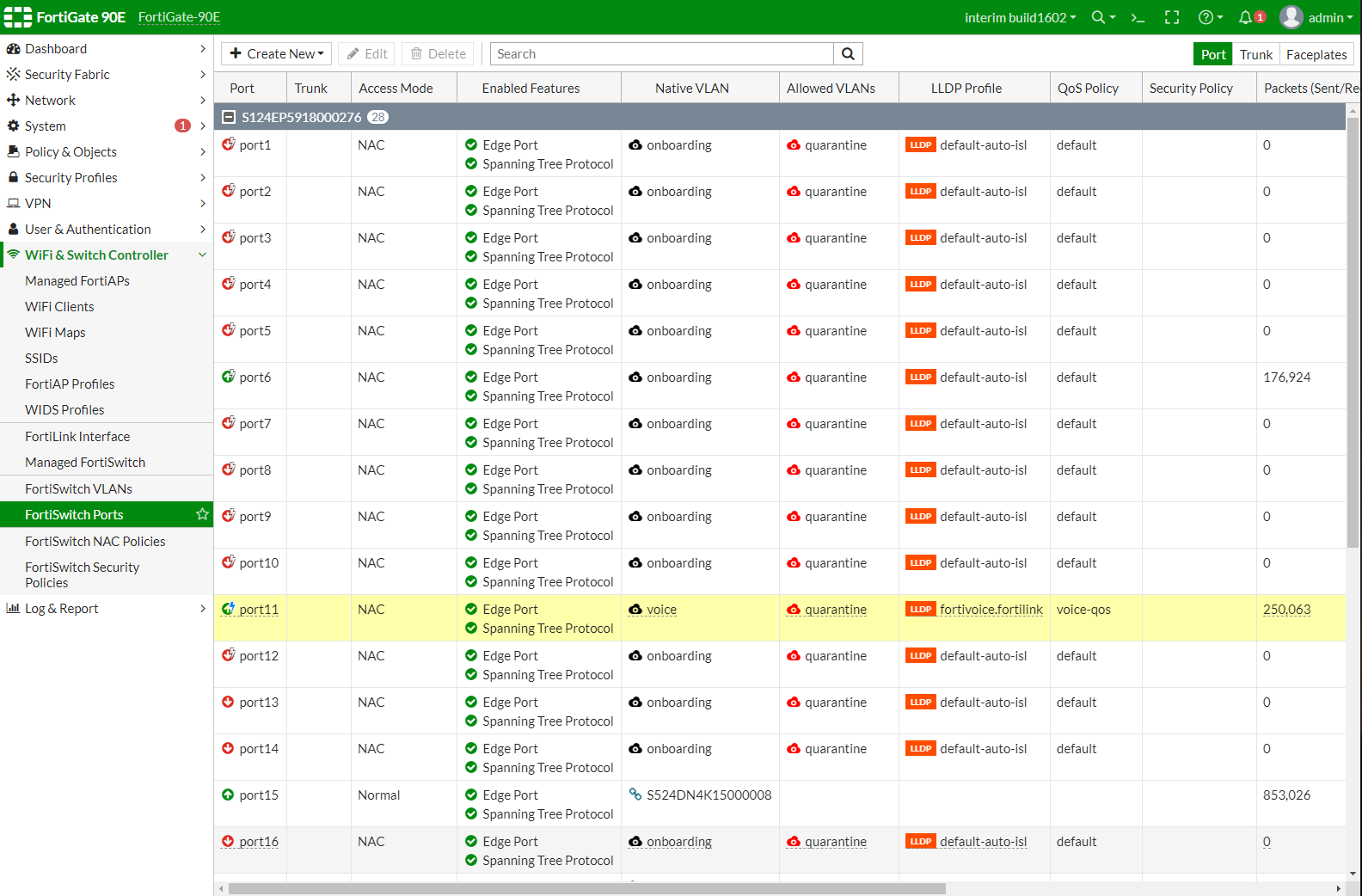The height and width of the screenshot is (896, 1362).
Task: Click inside the Search input field
Action: (x=661, y=53)
